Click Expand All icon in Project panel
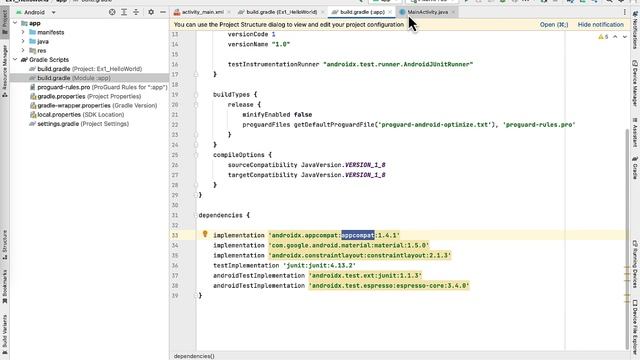This screenshot has width=640, height=360. [124, 12]
